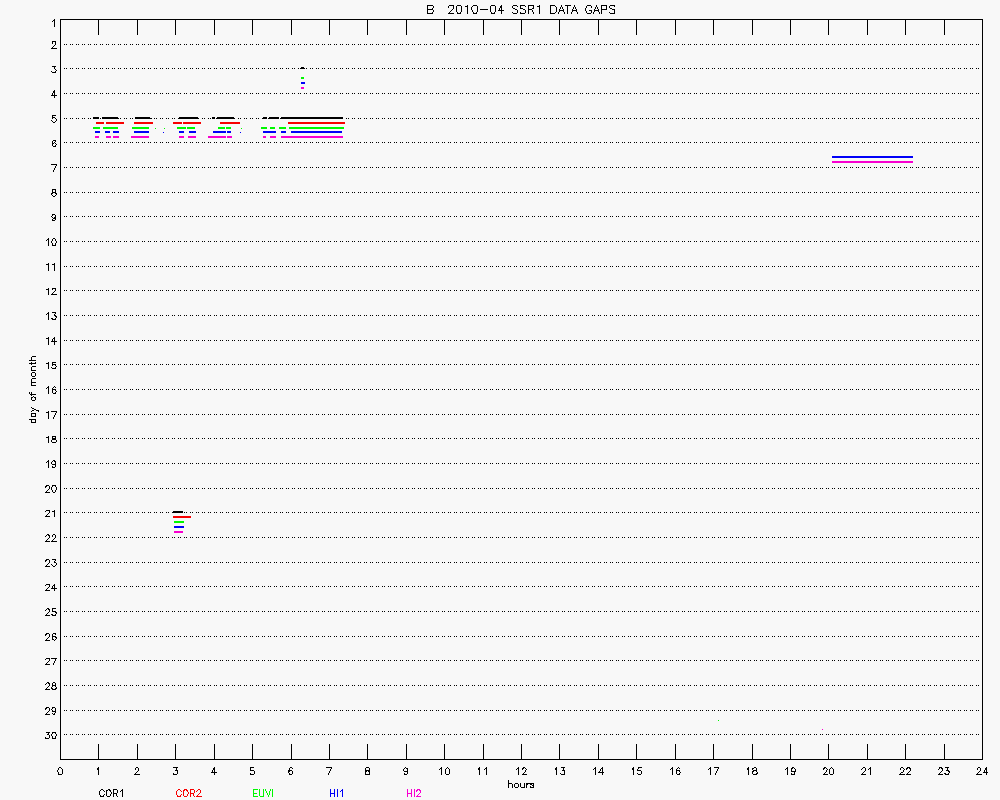Click the COR1 legend label
Image resolution: width=1000 pixels, height=800 pixels.
pos(111,793)
